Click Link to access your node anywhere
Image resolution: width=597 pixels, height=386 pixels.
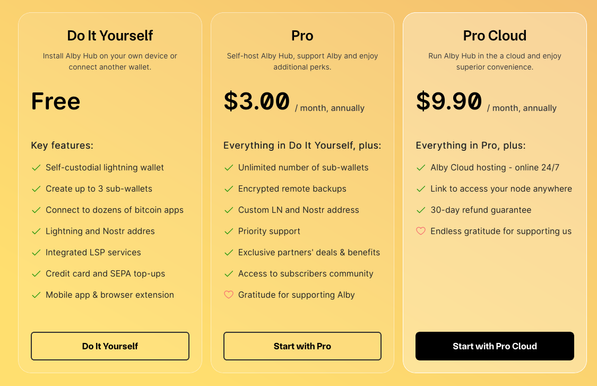(501, 189)
